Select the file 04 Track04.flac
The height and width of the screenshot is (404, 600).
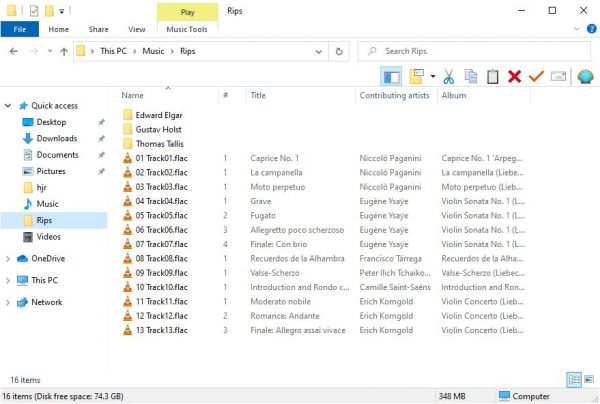[161, 201]
